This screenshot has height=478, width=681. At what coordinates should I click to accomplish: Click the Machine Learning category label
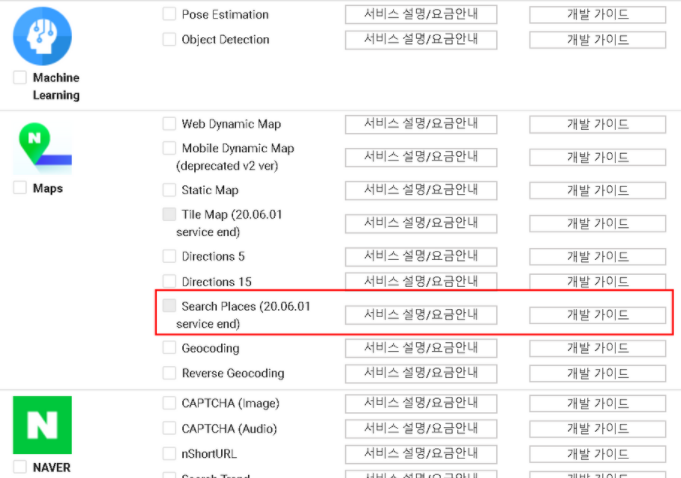[56, 86]
